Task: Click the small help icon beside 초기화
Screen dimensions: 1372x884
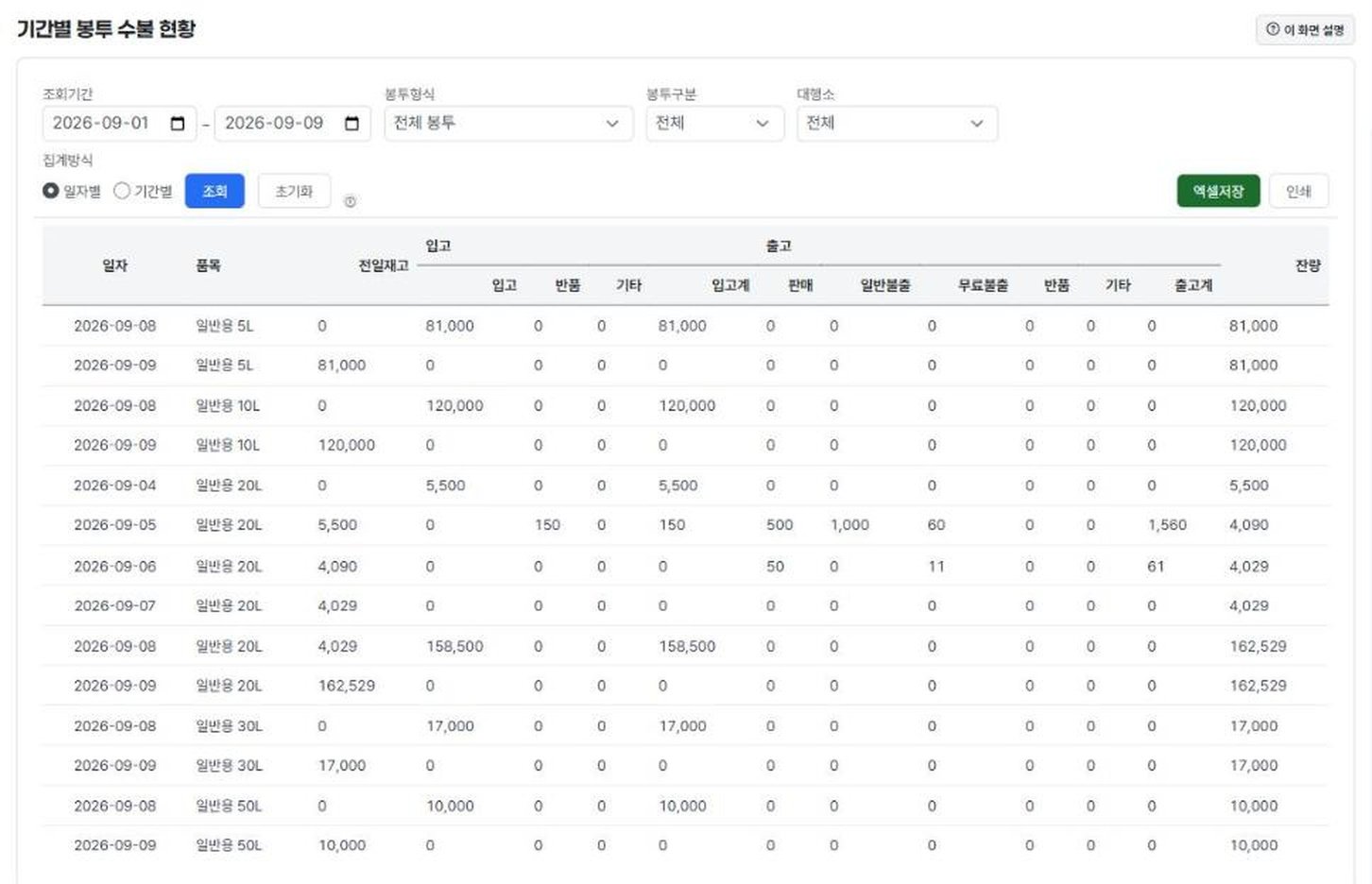Action: tap(350, 201)
